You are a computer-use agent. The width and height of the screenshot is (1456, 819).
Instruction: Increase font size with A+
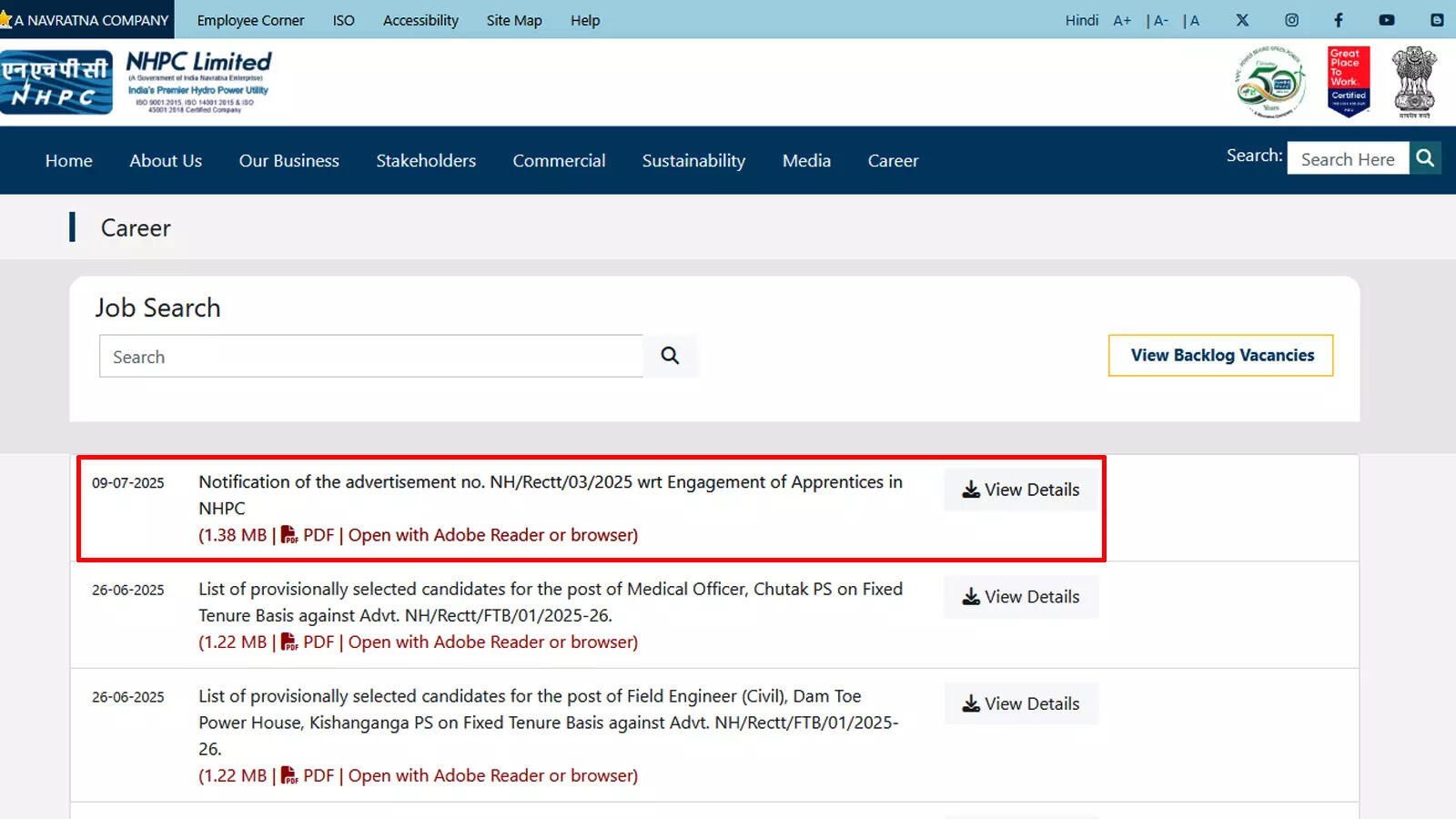tap(1122, 20)
